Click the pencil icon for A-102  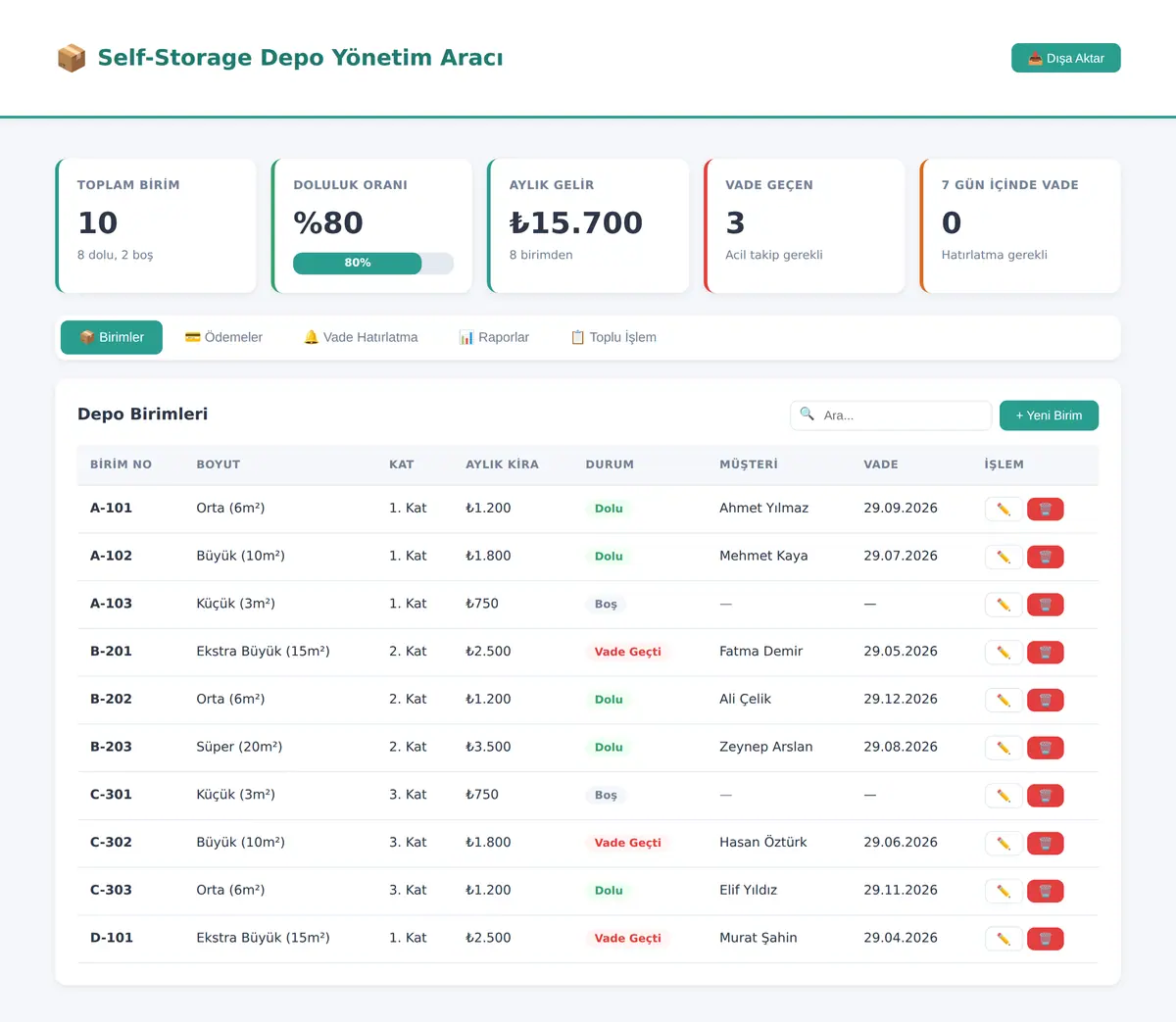[1004, 557]
